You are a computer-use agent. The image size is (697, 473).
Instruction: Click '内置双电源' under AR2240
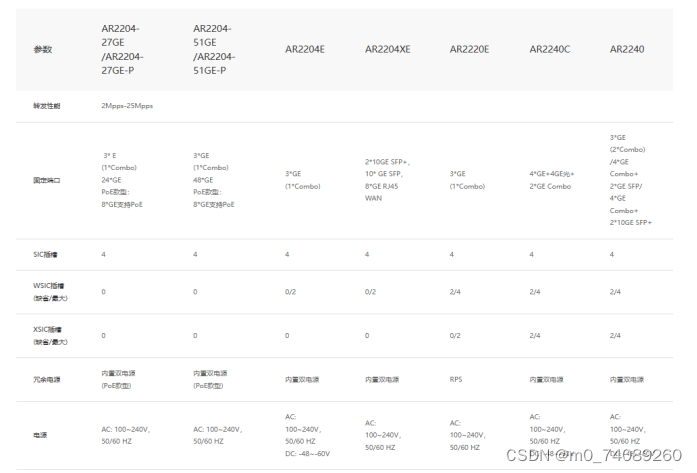tap(627, 380)
